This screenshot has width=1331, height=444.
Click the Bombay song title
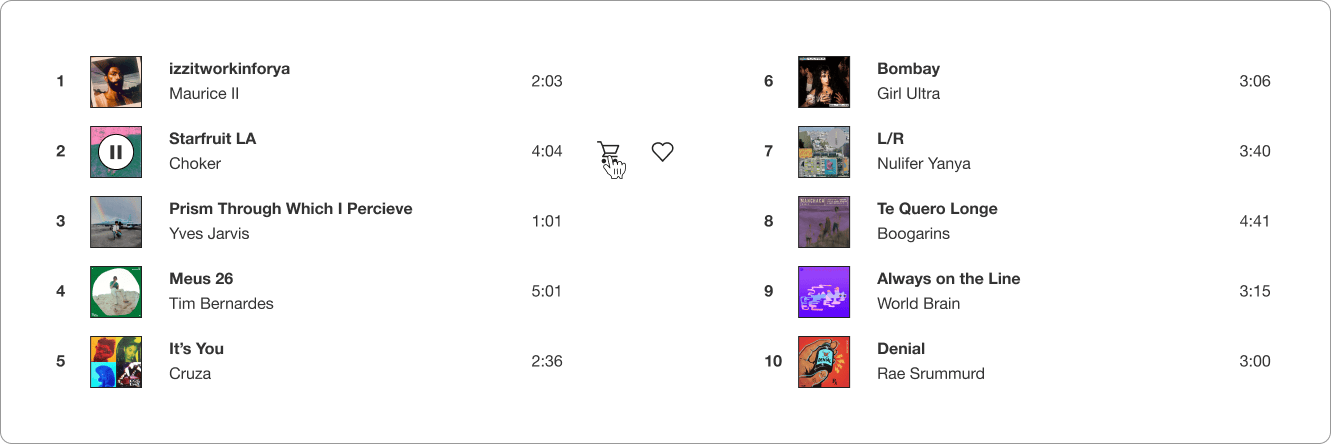(x=908, y=69)
